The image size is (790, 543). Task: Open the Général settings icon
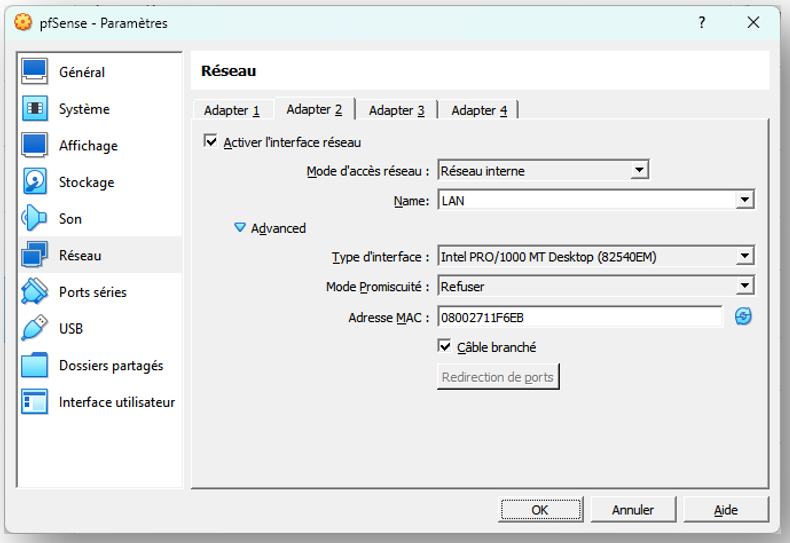[x=34, y=72]
